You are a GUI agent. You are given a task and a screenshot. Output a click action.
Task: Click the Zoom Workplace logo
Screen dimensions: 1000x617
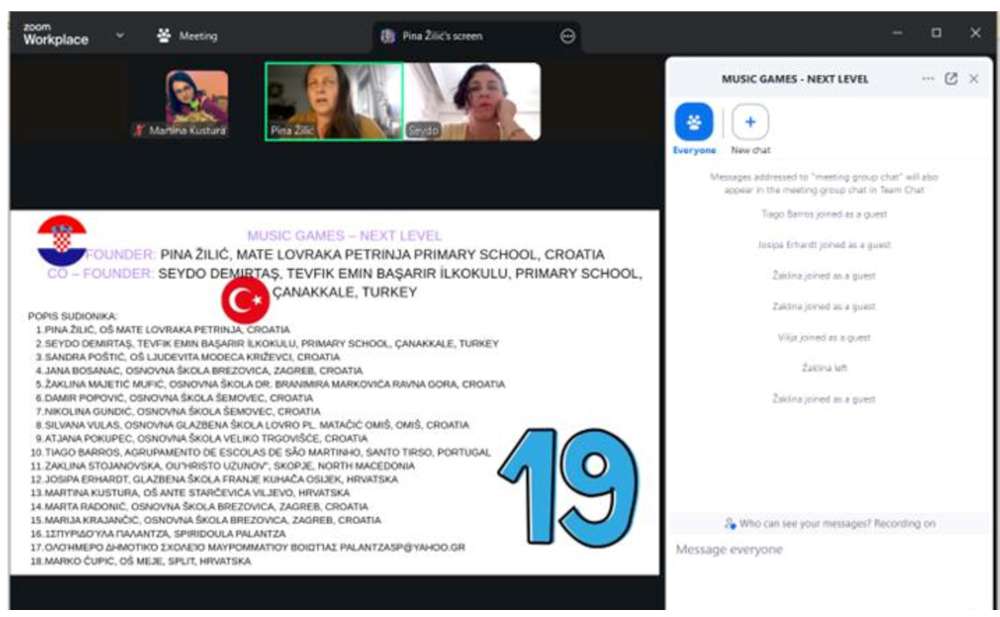pyautogui.click(x=55, y=35)
